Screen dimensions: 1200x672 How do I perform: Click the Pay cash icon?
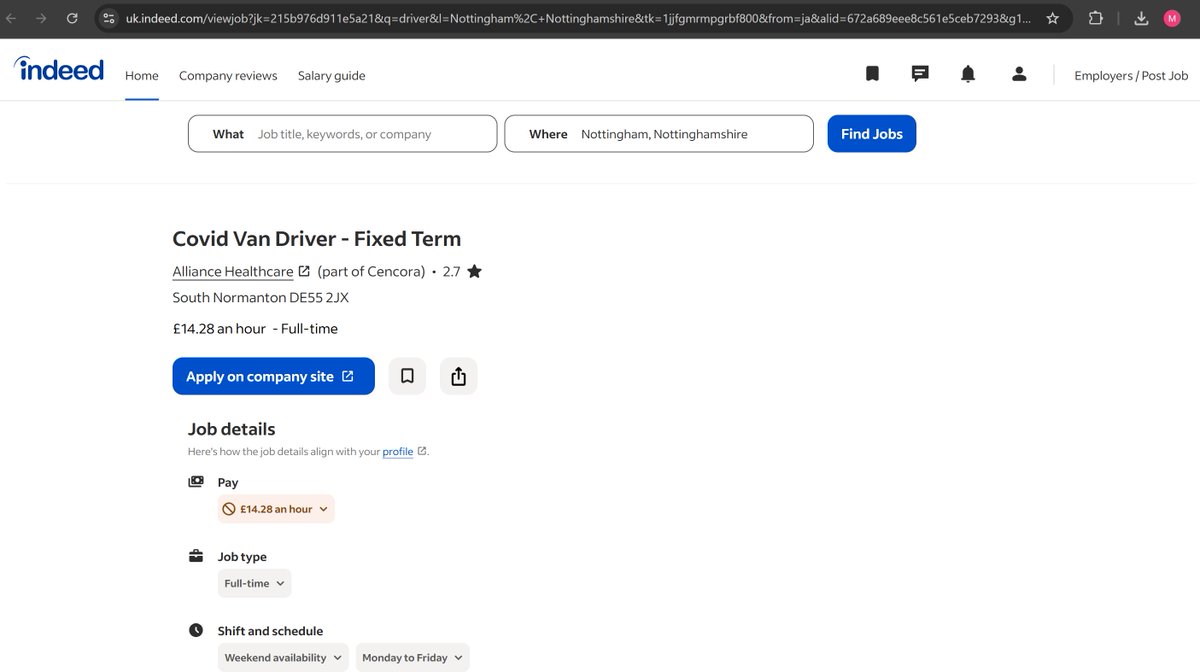click(x=196, y=482)
